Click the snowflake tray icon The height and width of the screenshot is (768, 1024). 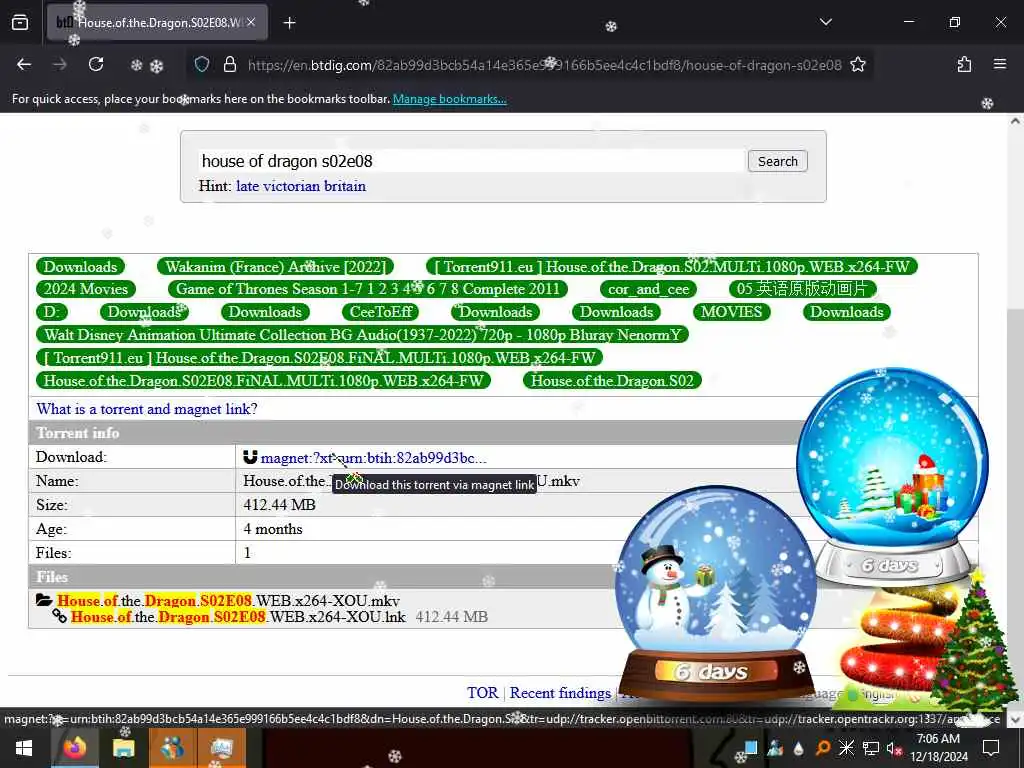[x=846, y=748]
